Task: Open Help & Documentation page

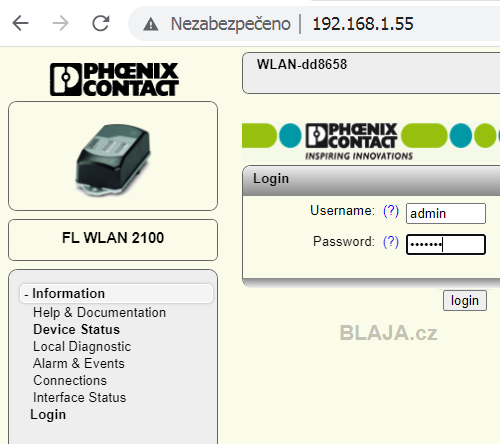Action: coord(99,313)
